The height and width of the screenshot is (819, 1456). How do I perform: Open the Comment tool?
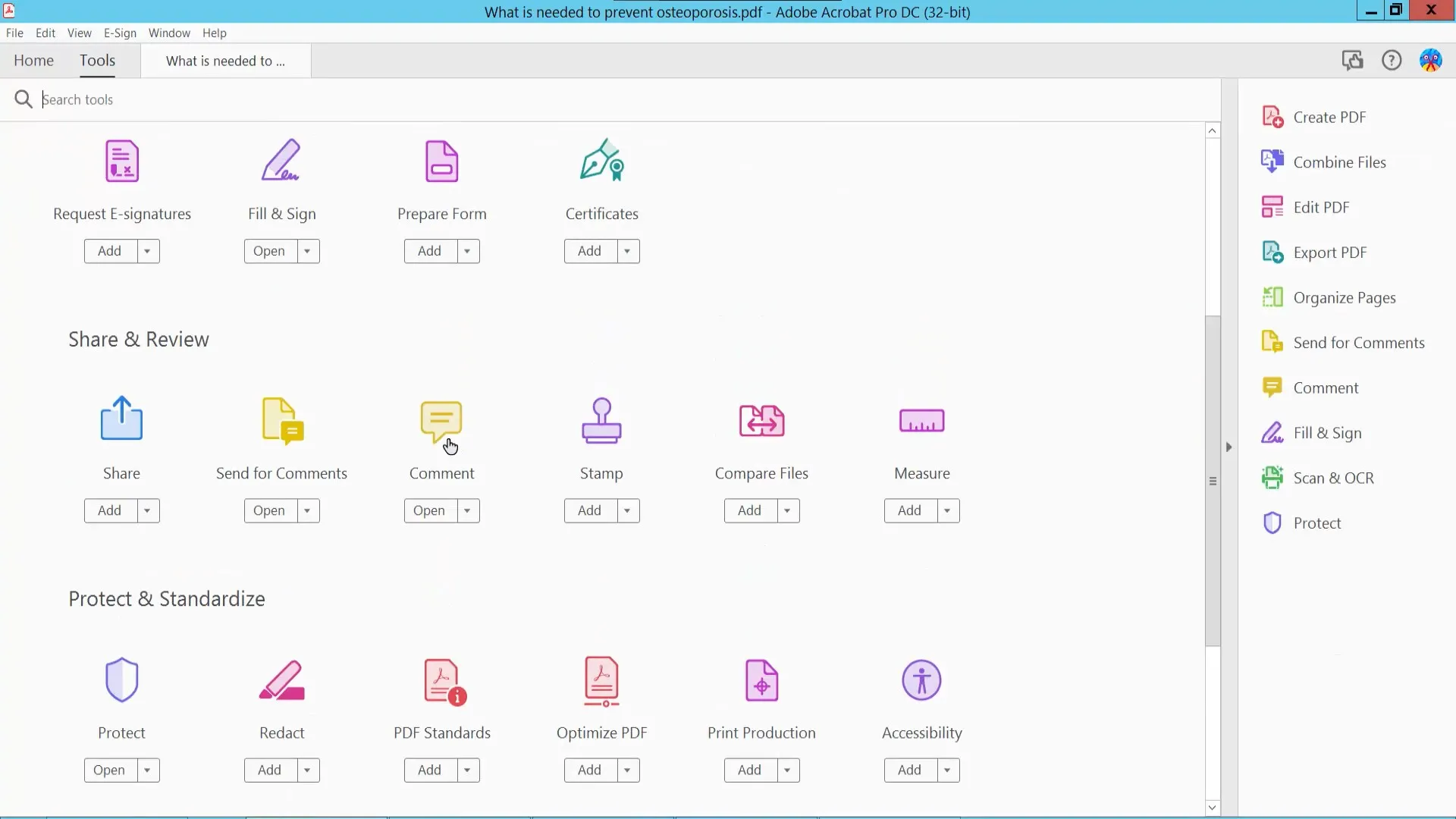[428, 510]
